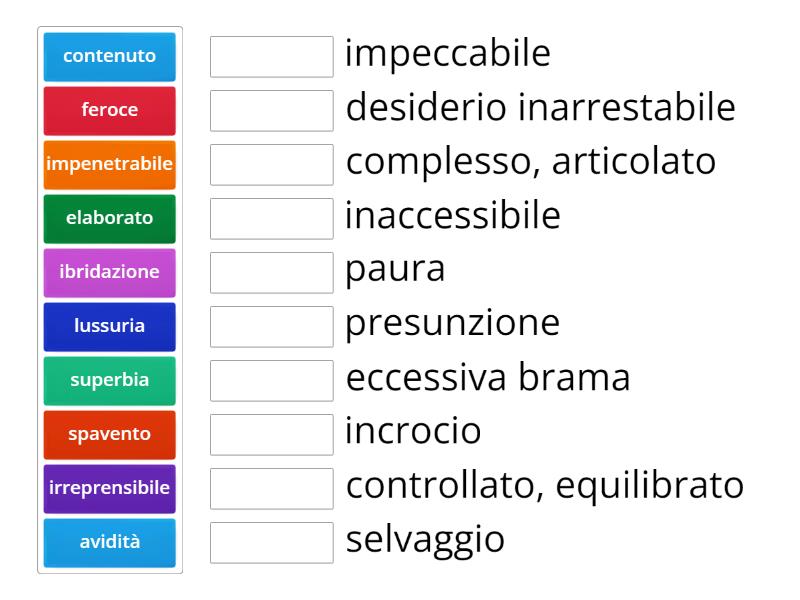
Task: Select the slot next to 'eccessiva brama'
Action: (272, 380)
